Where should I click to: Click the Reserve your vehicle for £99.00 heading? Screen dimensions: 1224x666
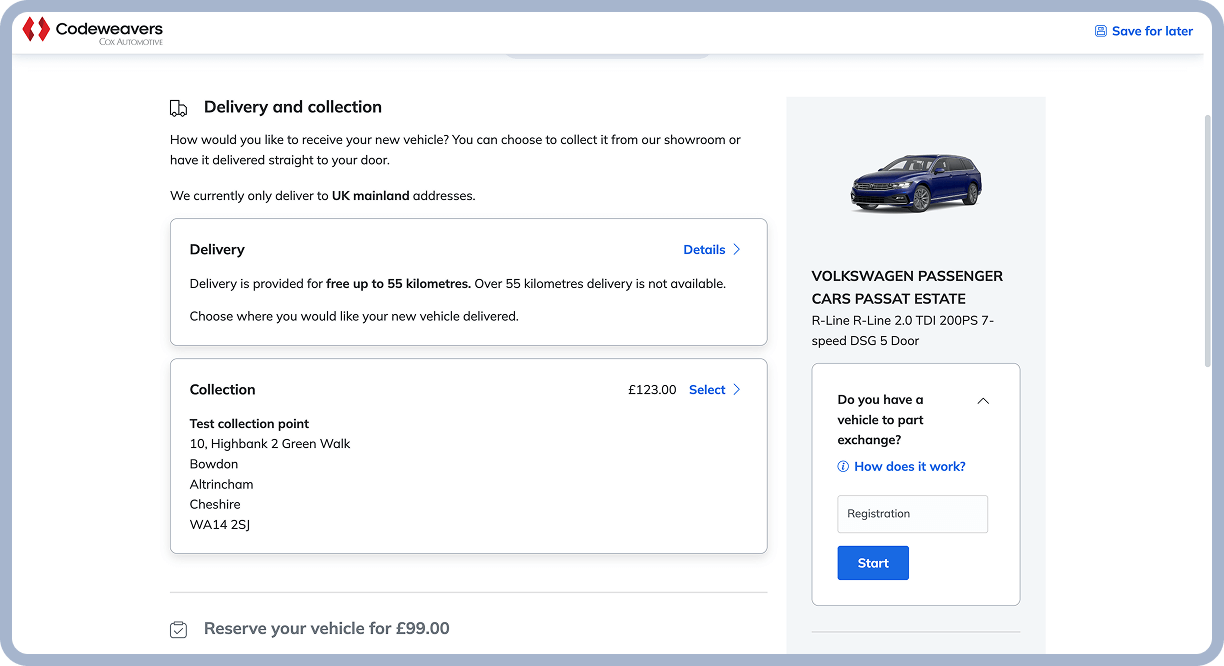327,629
